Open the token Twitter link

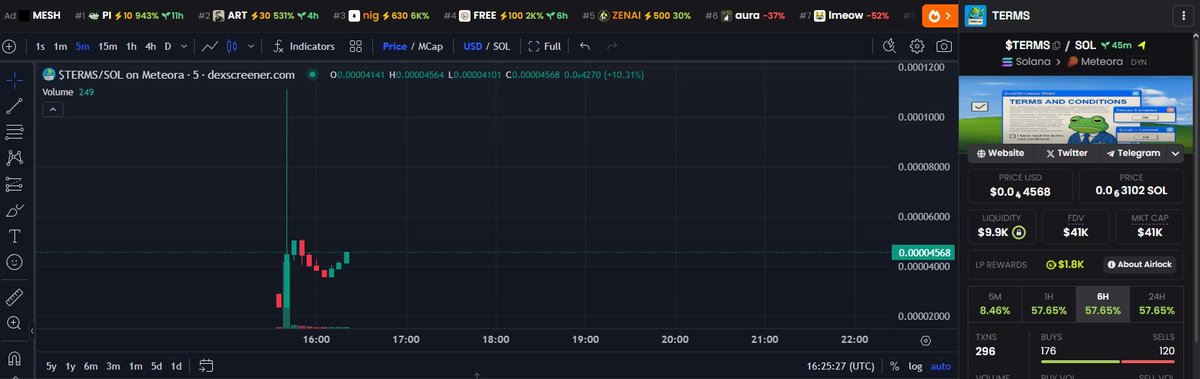(1067, 153)
